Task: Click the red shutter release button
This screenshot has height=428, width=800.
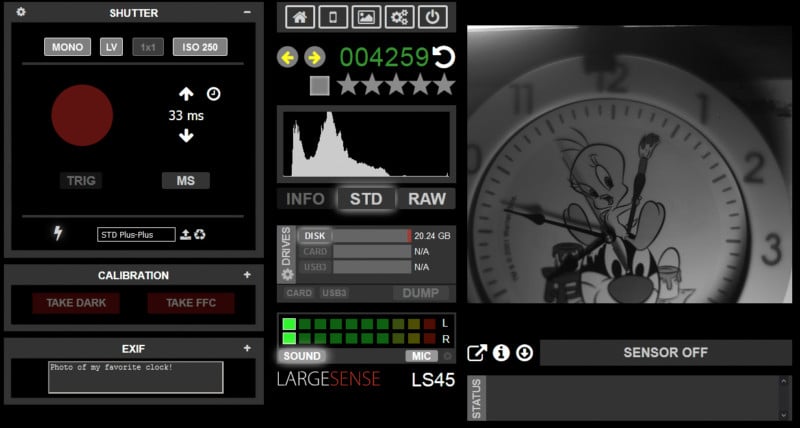Action: pos(82,115)
